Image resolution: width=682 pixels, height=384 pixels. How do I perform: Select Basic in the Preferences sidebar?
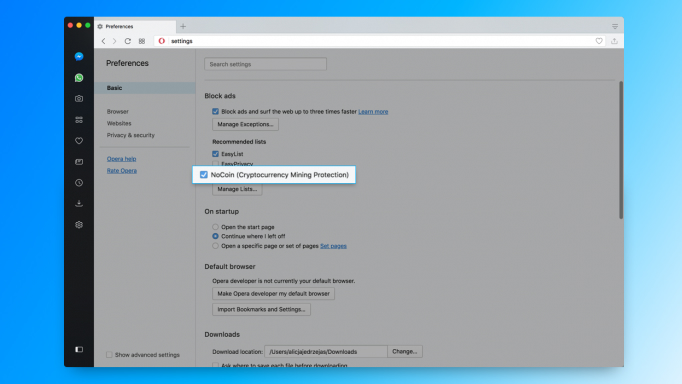coord(144,88)
